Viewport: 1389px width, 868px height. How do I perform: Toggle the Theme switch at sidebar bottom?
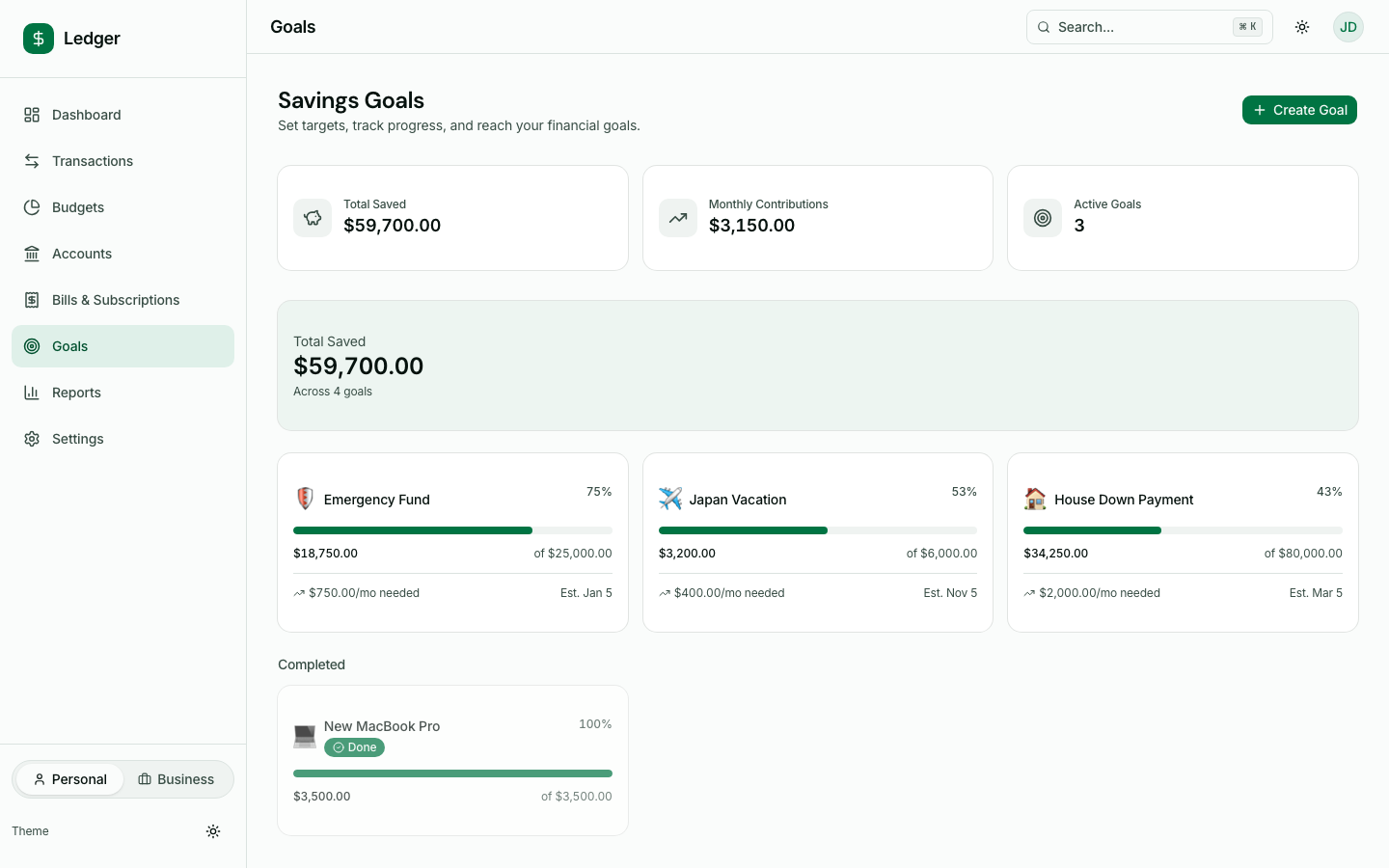213,831
